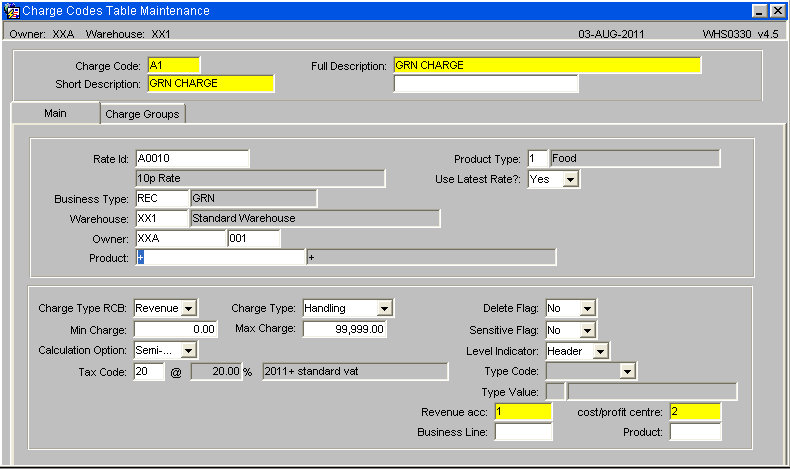790x469 pixels.
Task: Click the version text WHS0330 v4.5
Action: (x=741, y=34)
